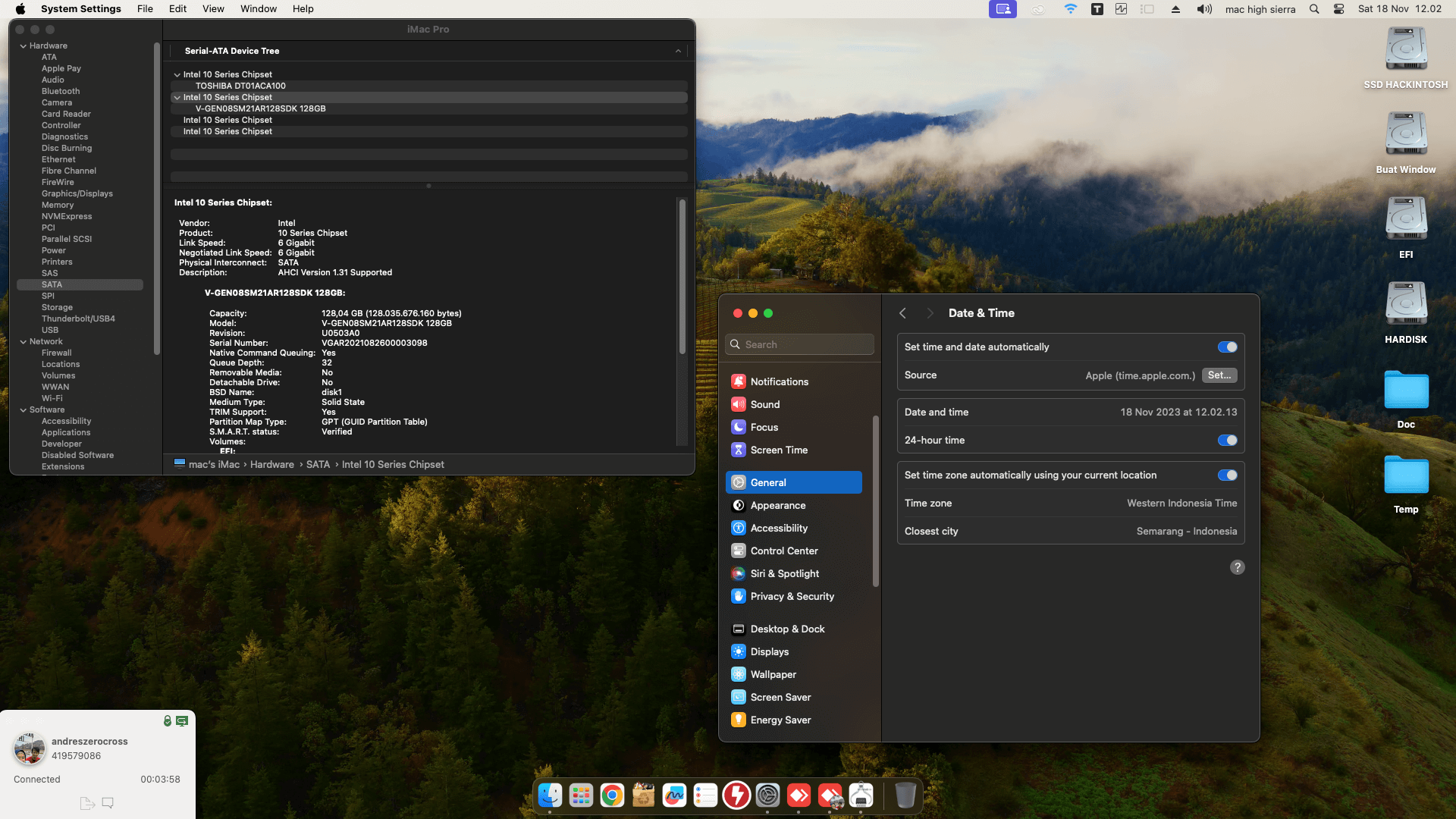
Task: Open Freeform from the Dock
Action: (x=674, y=795)
